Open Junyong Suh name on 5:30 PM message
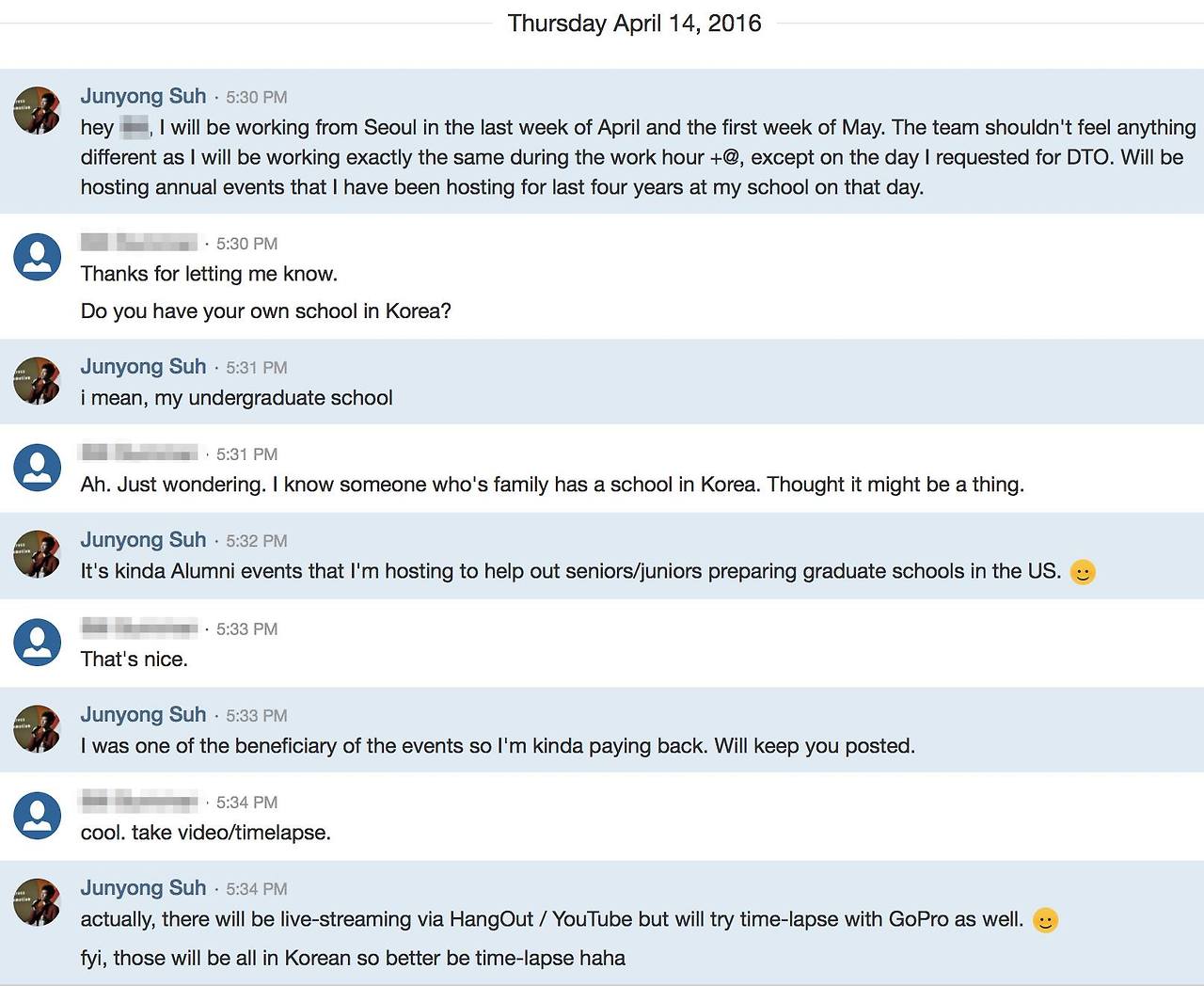 click(x=143, y=96)
